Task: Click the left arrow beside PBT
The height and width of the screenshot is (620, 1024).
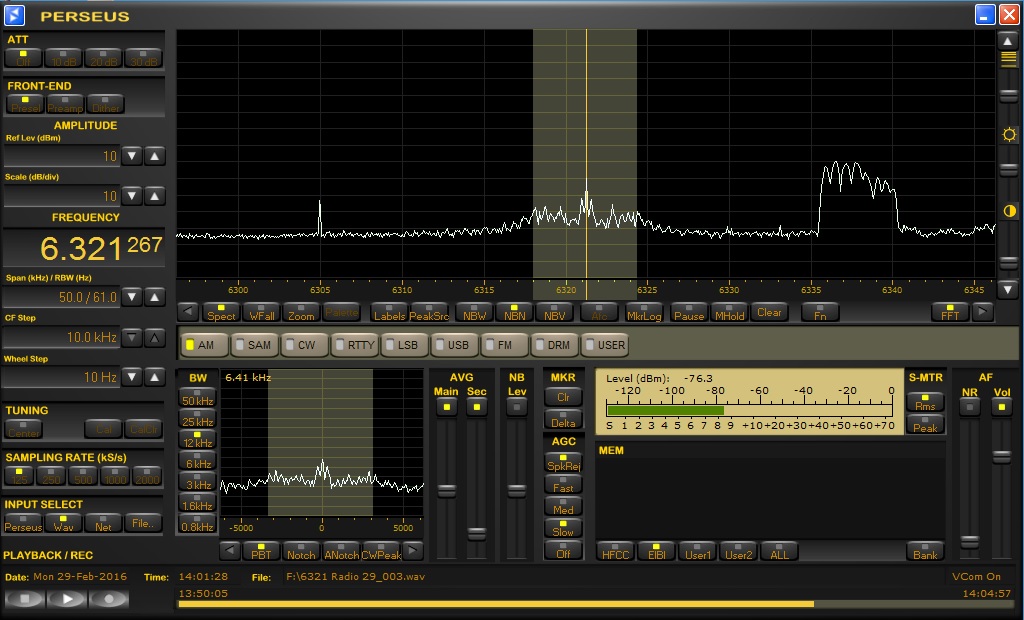Action: pos(229,551)
